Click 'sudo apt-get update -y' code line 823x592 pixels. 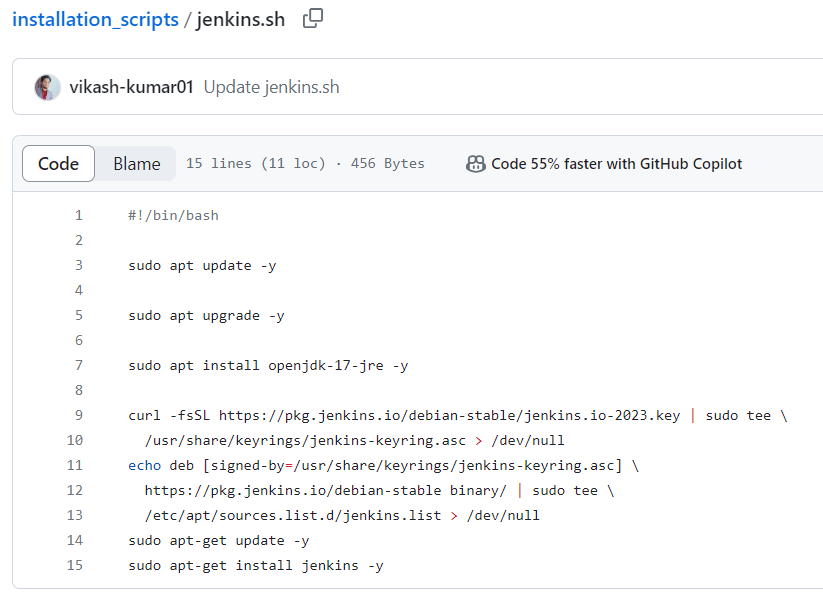[x=219, y=541]
